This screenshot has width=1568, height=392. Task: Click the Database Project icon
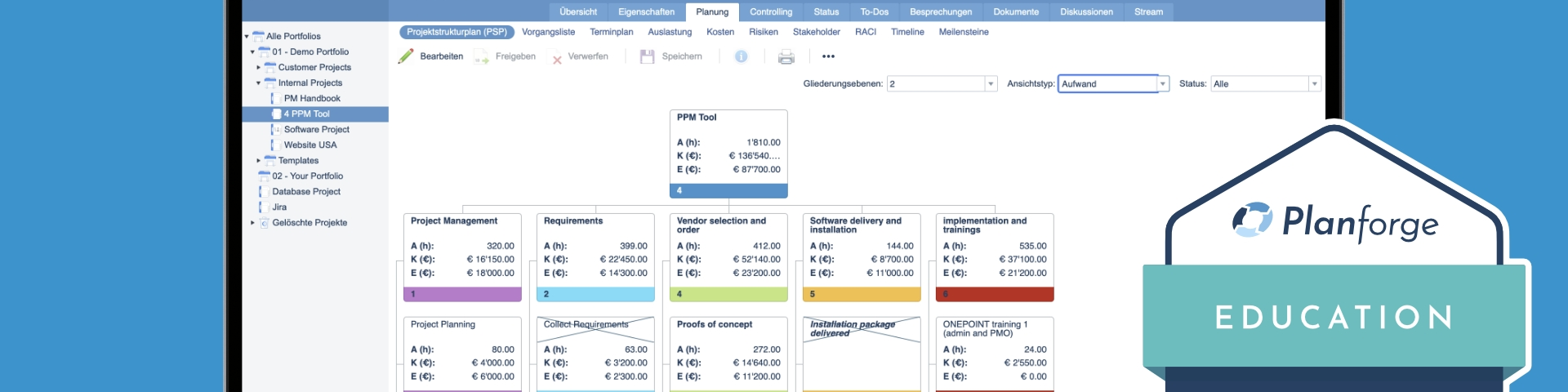tap(264, 191)
